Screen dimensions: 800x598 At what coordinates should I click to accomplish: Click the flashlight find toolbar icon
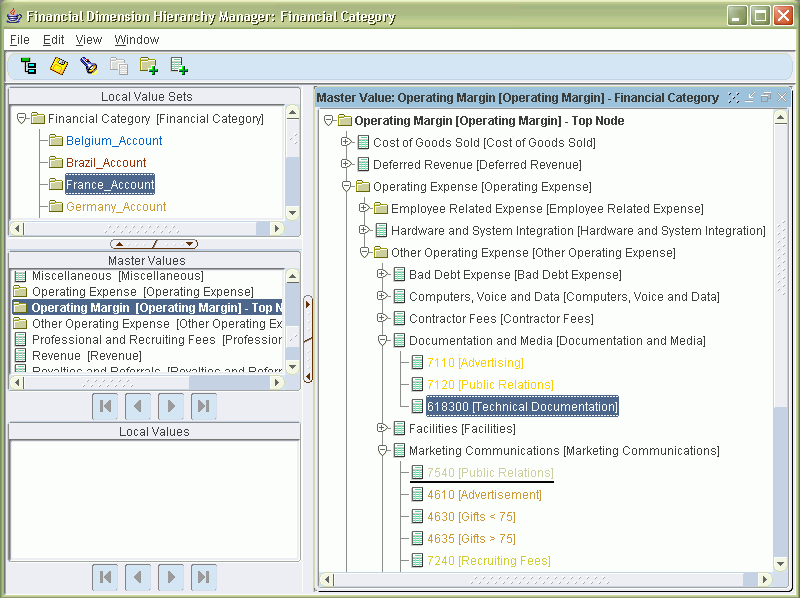(x=89, y=66)
